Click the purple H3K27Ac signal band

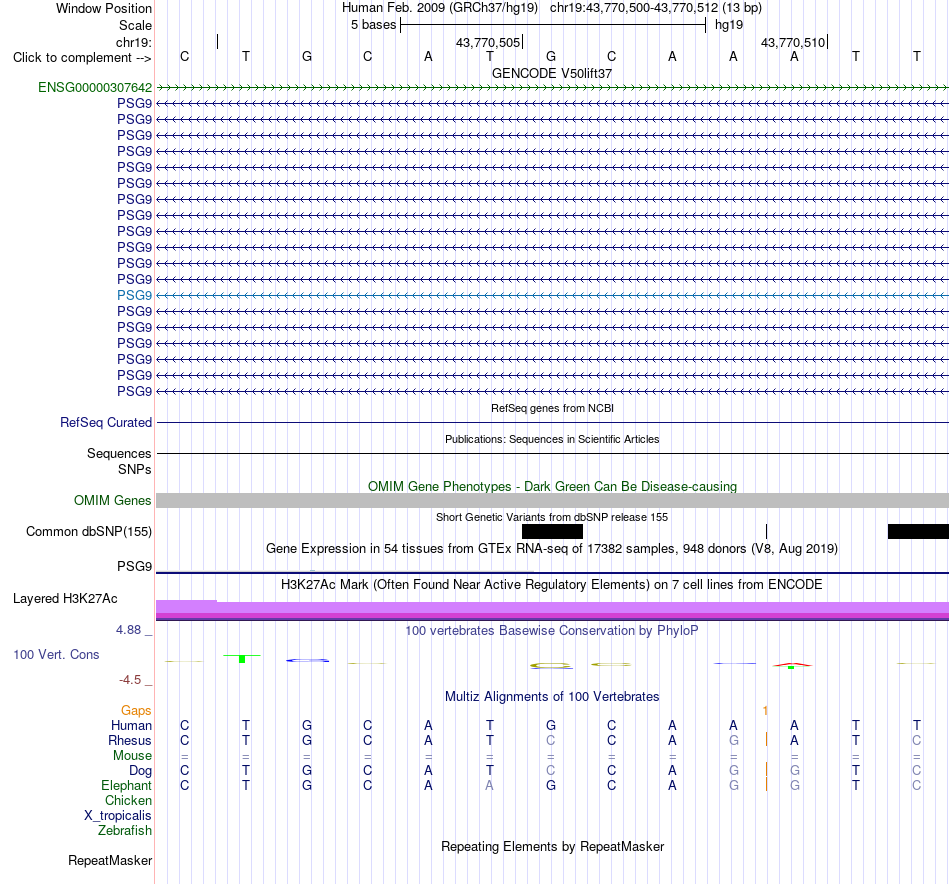pos(552,610)
